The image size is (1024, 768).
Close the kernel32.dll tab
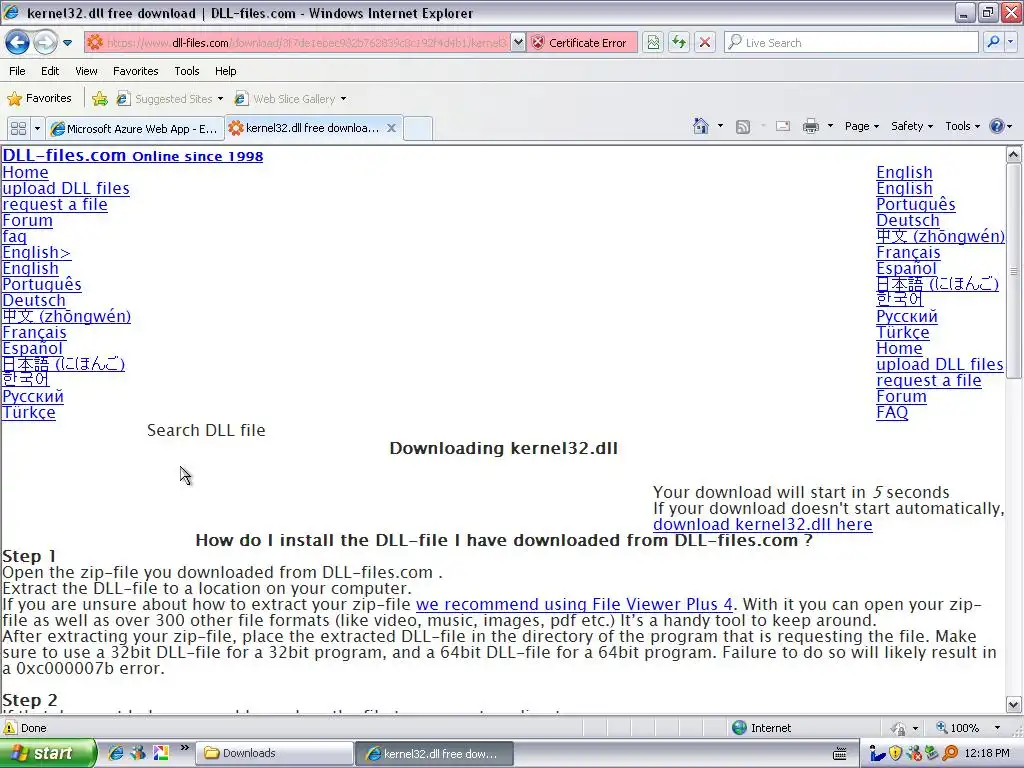pos(391,128)
